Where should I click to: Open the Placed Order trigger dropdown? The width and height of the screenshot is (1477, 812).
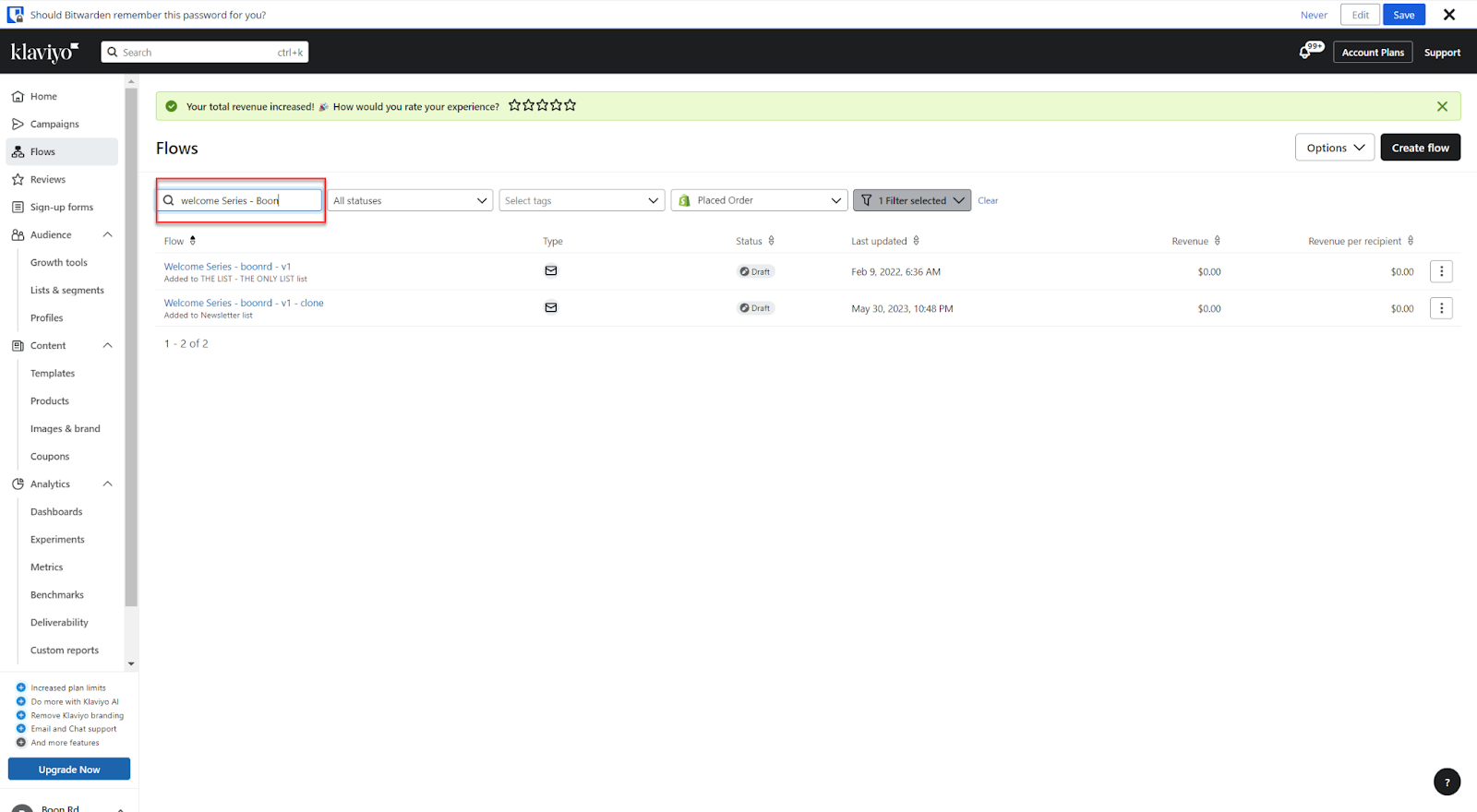[x=759, y=200]
